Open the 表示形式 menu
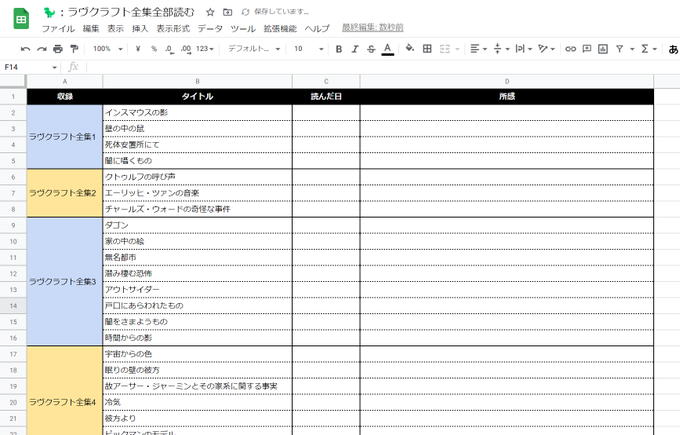This screenshot has width=680, height=435. pyautogui.click(x=173, y=29)
